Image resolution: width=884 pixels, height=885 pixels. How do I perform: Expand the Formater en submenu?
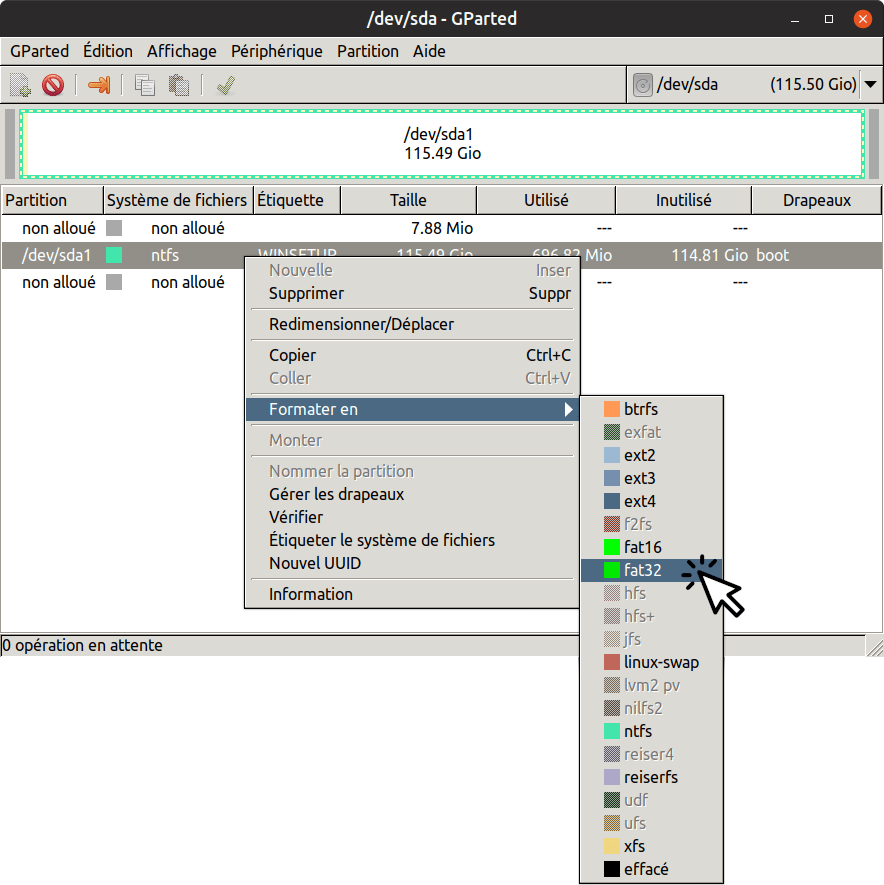tap(412, 409)
